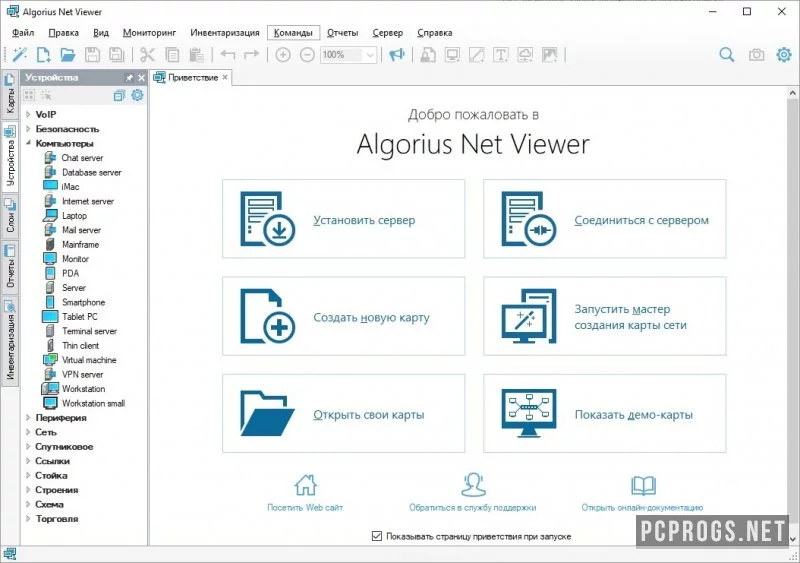Image resolution: width=800 pixels, height=563 pixels.
Task: Click Обратиться в службу поддержки link
Action: (x=472, y=507)
